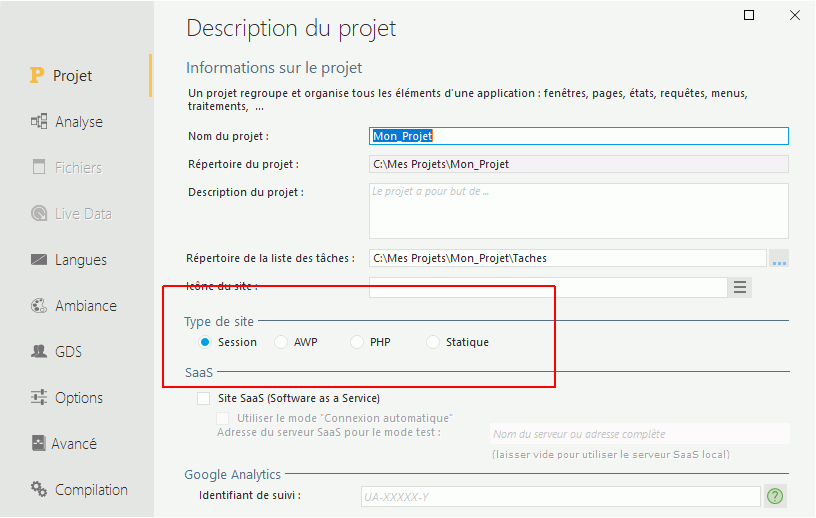Image resolution: width=816 pixels, height=518 pixels.
Task: Open the Compilation gears icon
Action: pyautogui.click(x=39, y=489)
